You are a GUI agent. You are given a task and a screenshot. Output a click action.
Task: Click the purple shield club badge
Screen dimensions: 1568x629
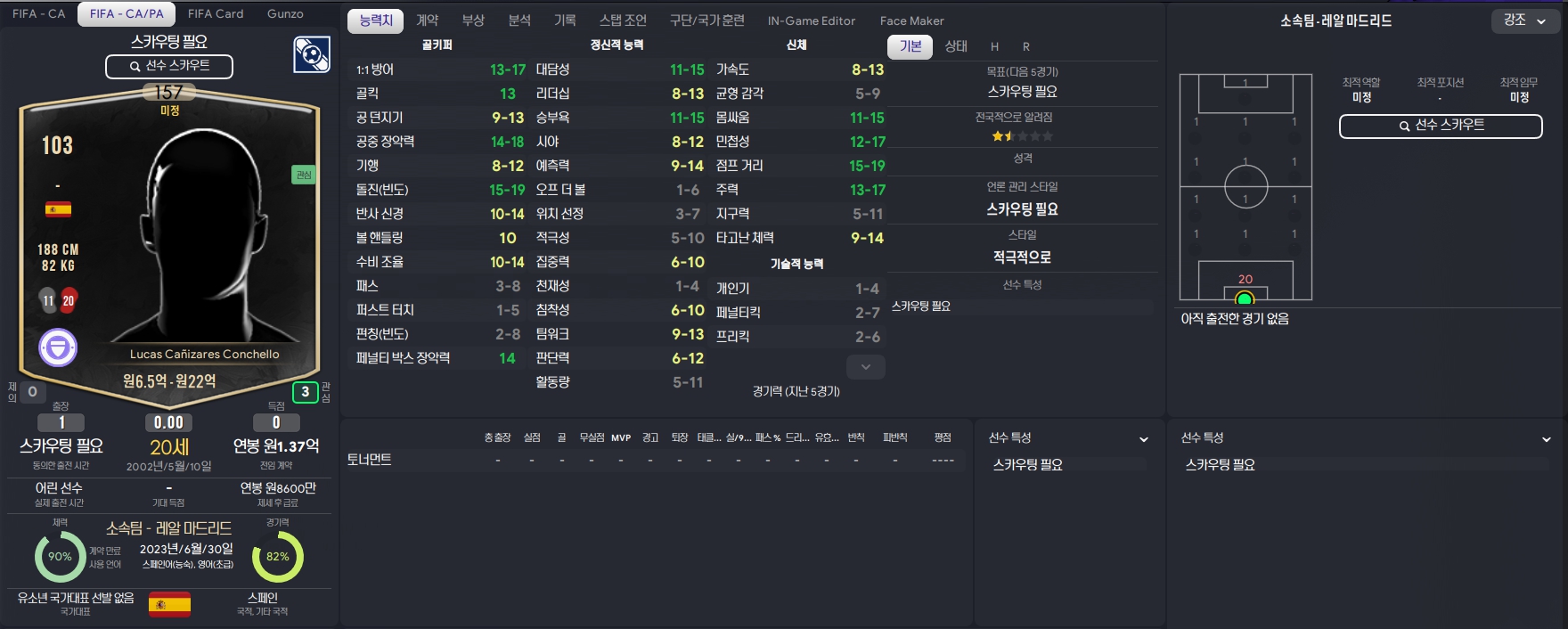click(x=58, y=347)
